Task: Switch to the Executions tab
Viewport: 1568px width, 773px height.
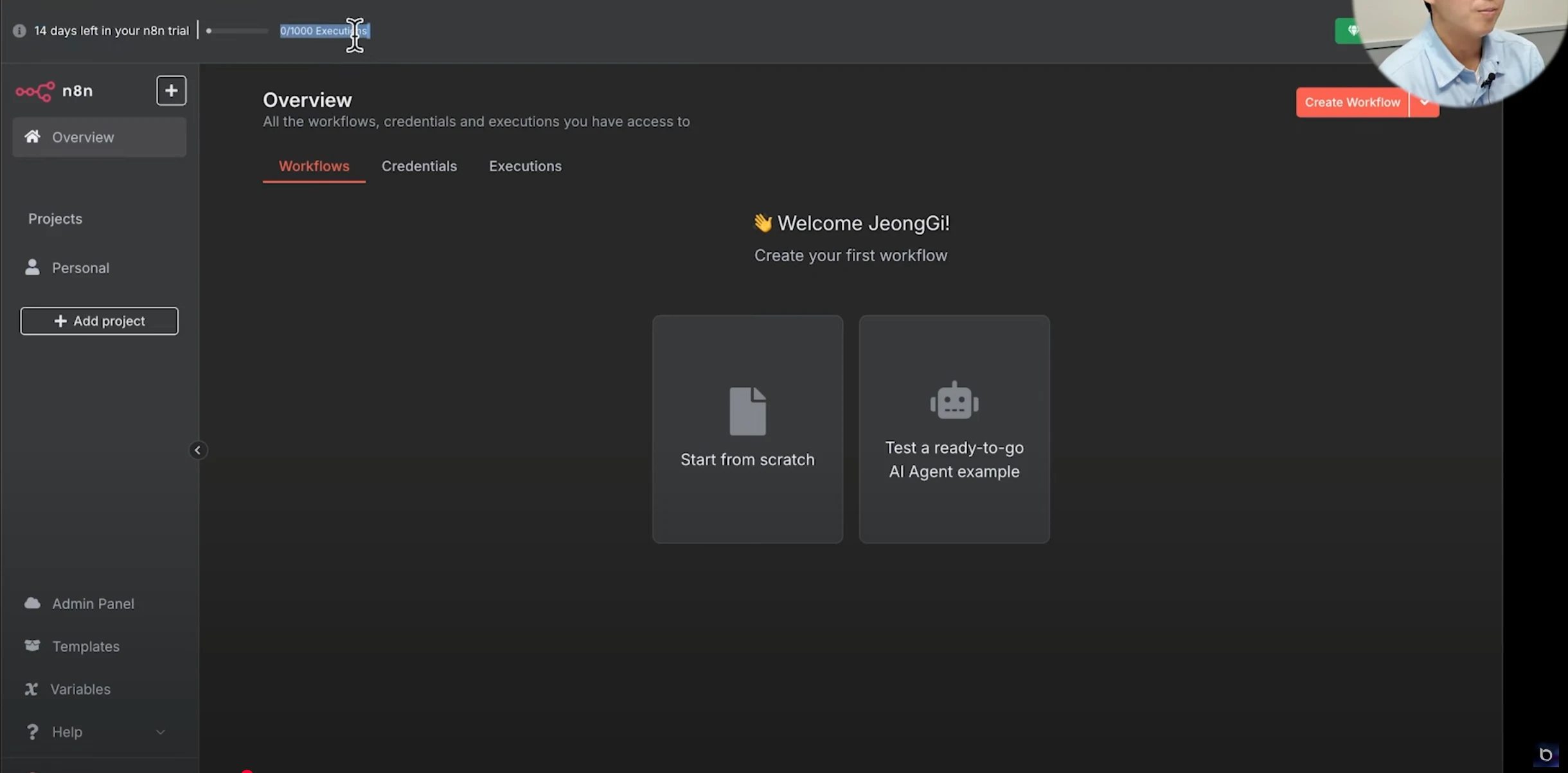Action: click(525, 166)
